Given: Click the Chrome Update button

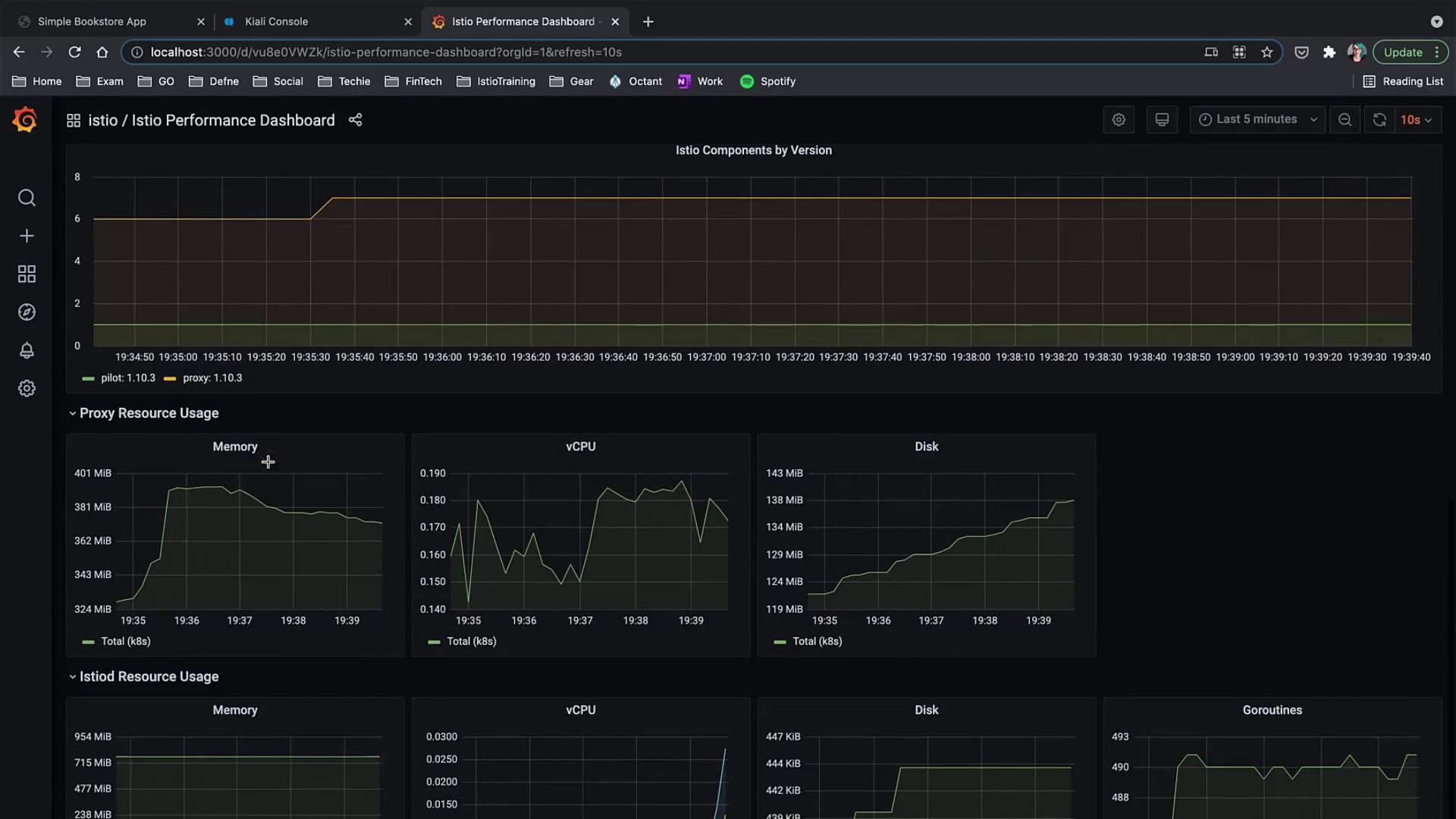Looking at the screenshot, I should 1402,52.
